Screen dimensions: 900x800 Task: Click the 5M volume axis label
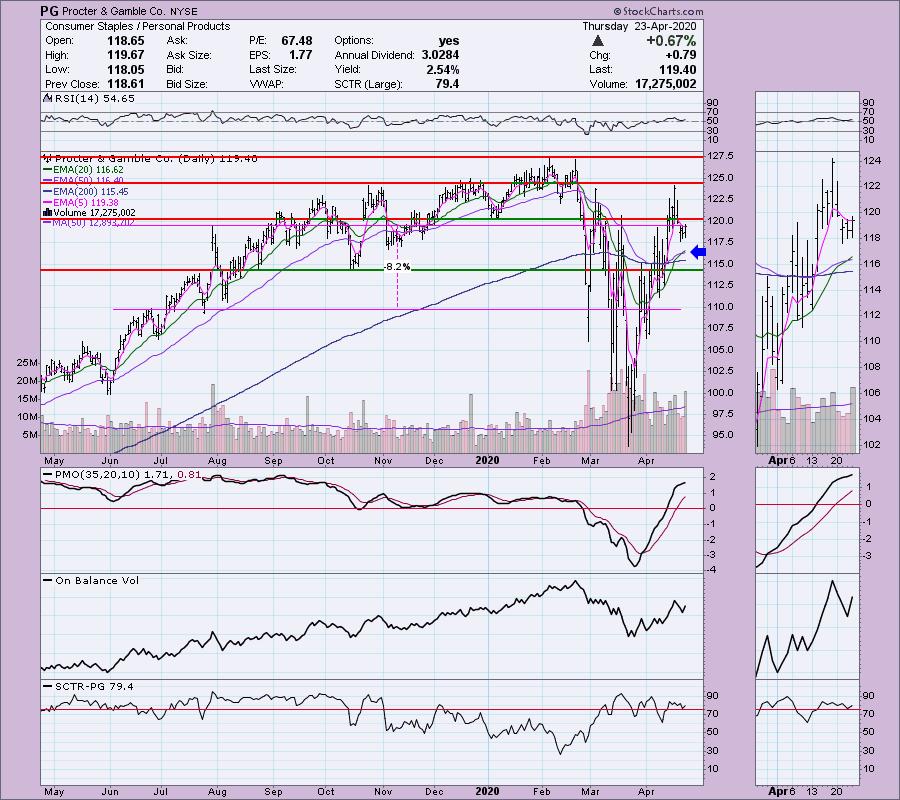(x=30, y=435)
